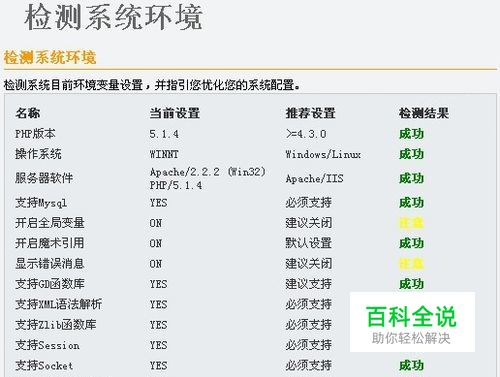This screenshot has width=500, height=377.
Task: Click ON value in 开启魔术引用 row
Action: coord(156,243)
